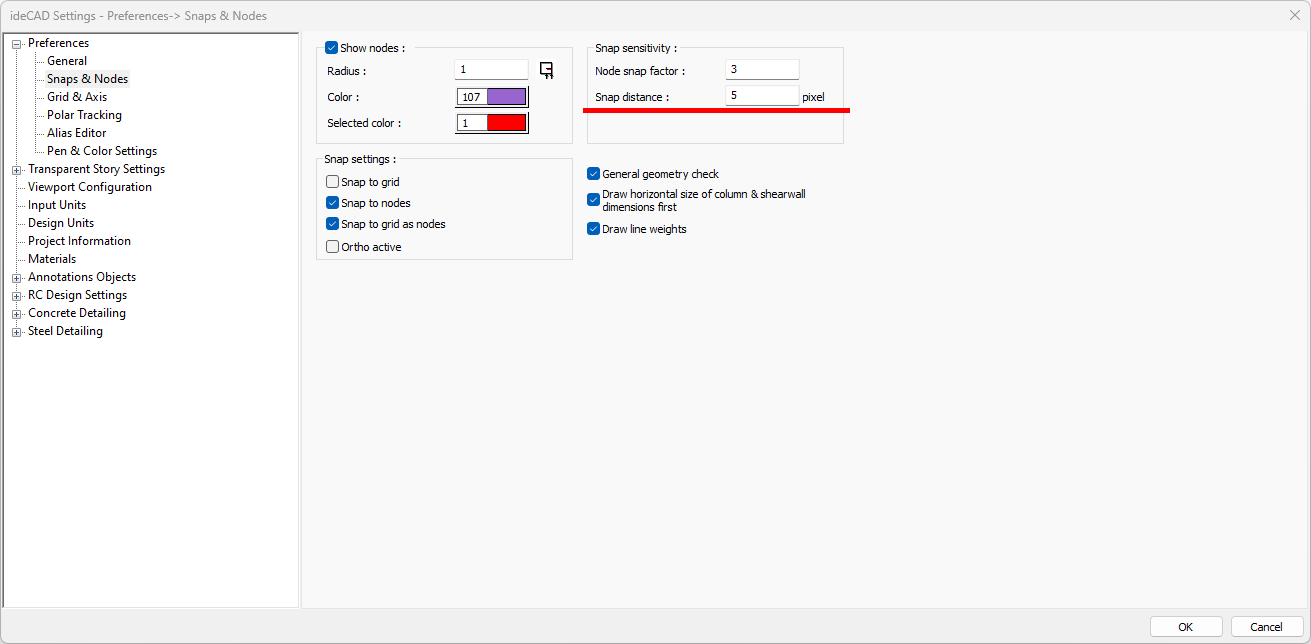Viewport: 1311px width, 644px height.
Task: Click the Snap distance field
Action: (762, 96)
